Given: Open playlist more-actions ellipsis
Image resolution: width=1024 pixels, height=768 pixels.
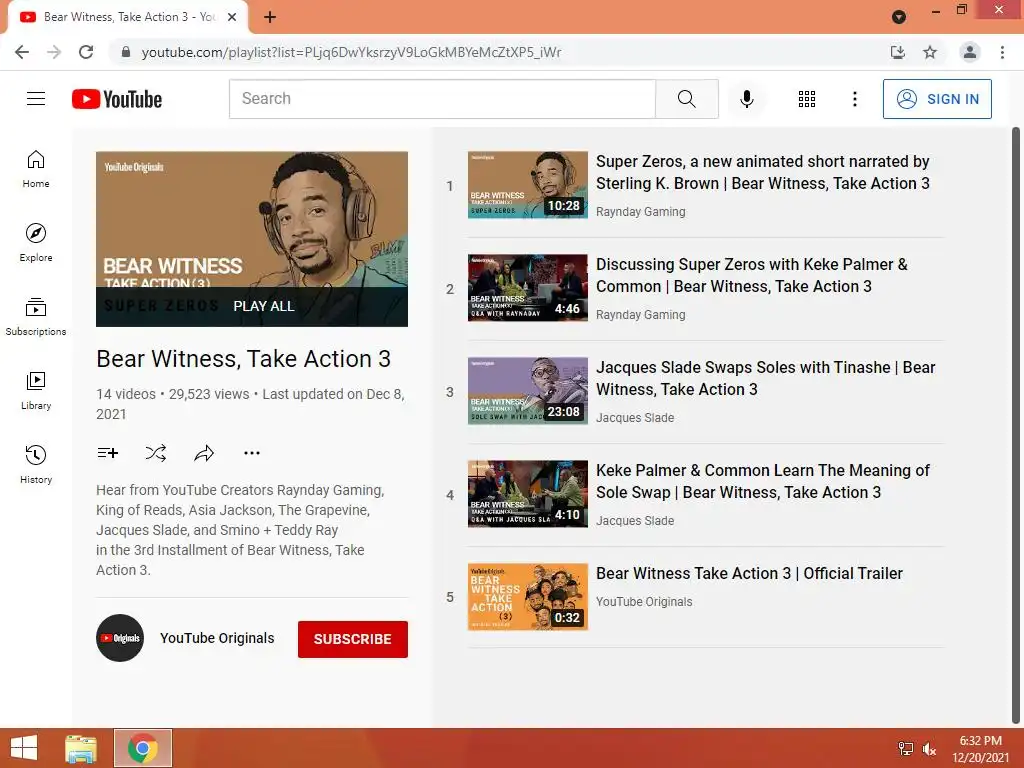Looking at the screenshot, I should [x=251, y=453].
